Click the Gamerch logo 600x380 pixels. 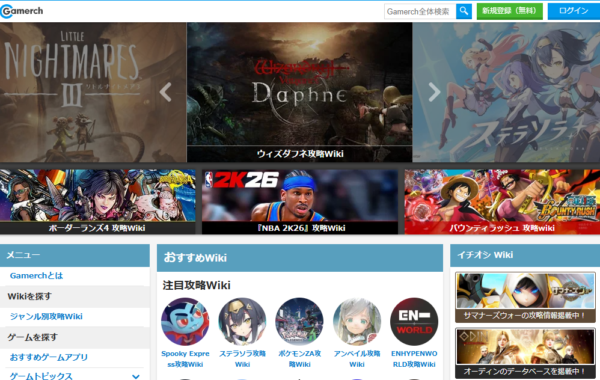point(22,11)
